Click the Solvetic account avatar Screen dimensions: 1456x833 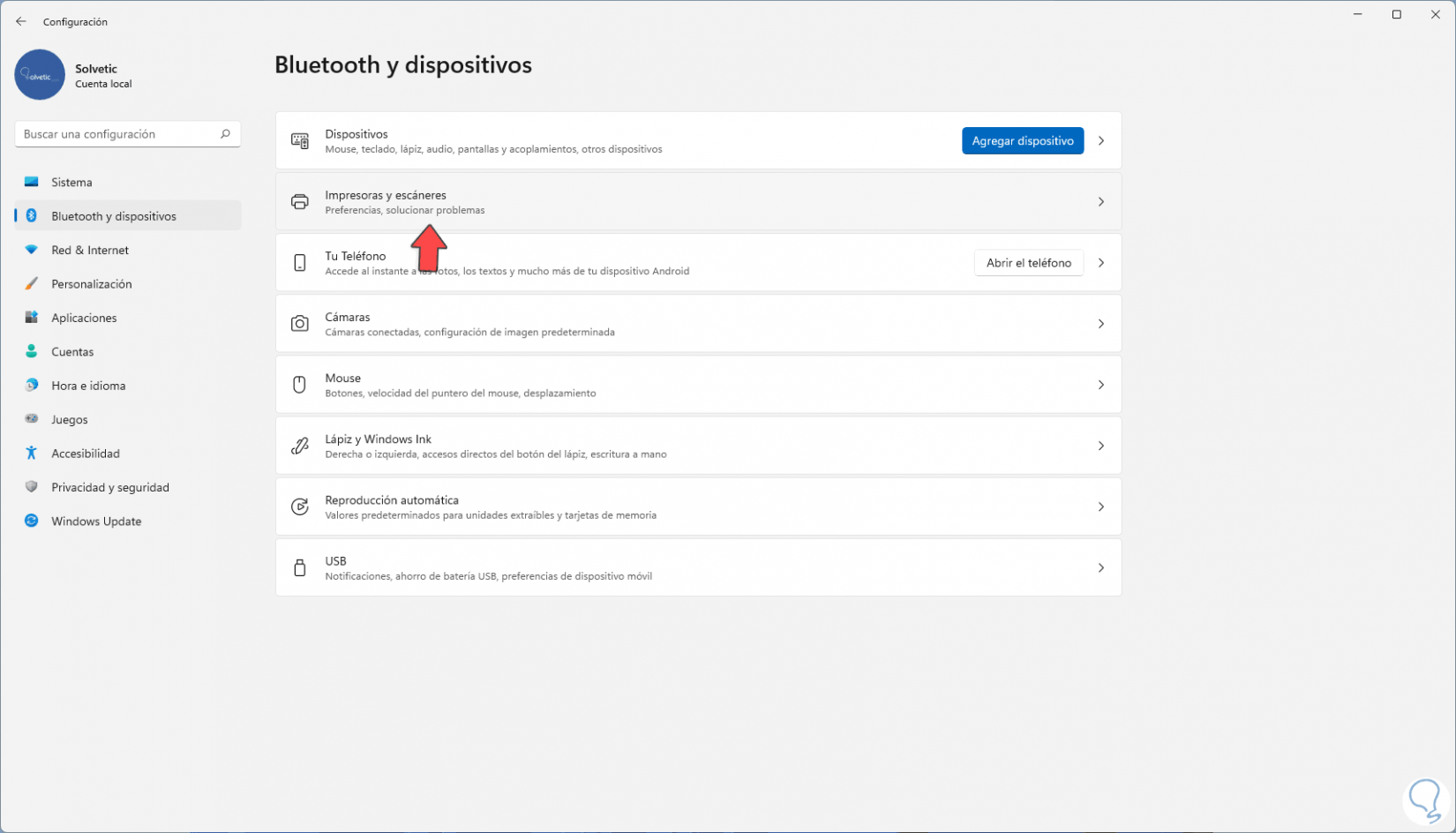pyautogui.click(x=40, y=75)
